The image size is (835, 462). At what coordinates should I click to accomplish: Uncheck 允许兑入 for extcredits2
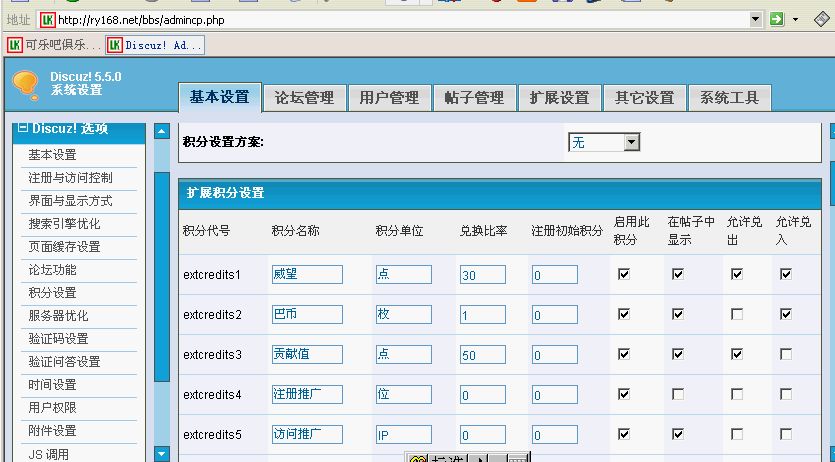point(785,314)
